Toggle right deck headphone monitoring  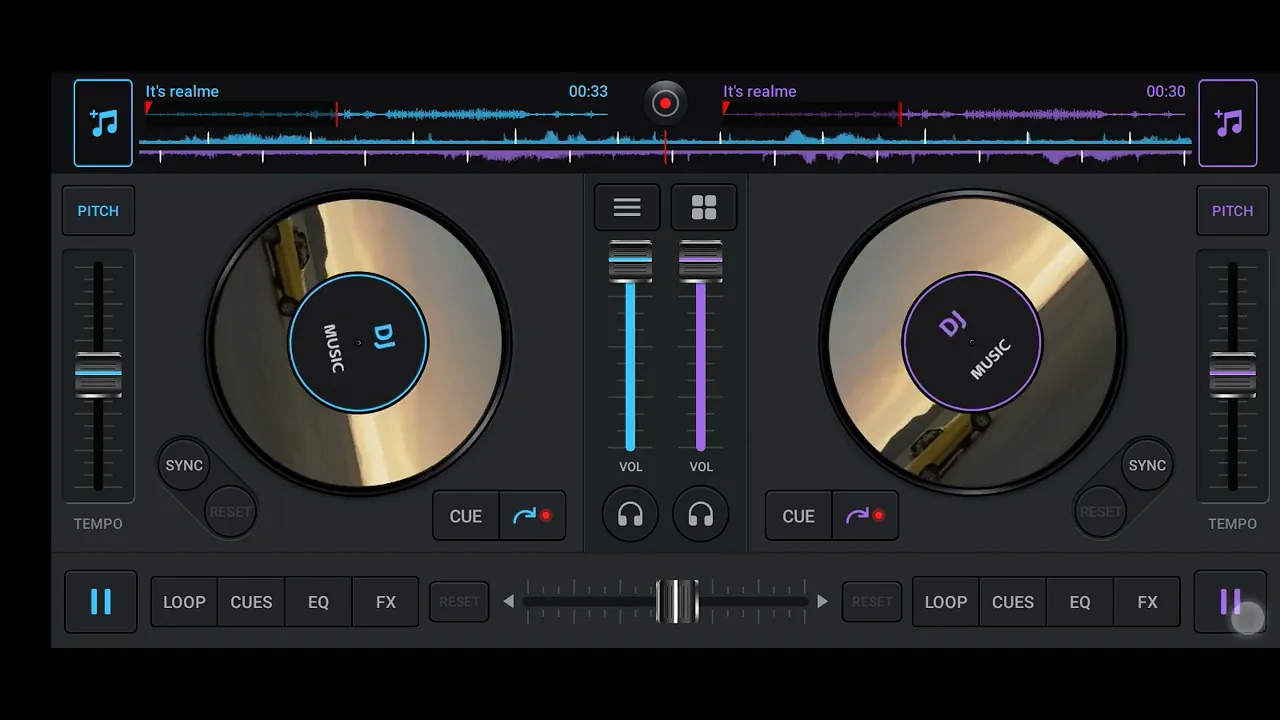click(x=701, y=515)
